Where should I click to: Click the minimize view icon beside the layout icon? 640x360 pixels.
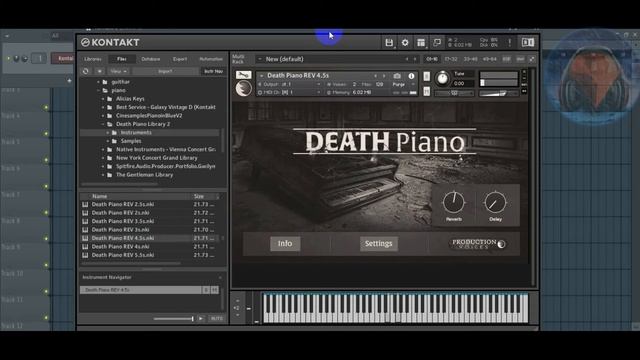click(437, 42)
